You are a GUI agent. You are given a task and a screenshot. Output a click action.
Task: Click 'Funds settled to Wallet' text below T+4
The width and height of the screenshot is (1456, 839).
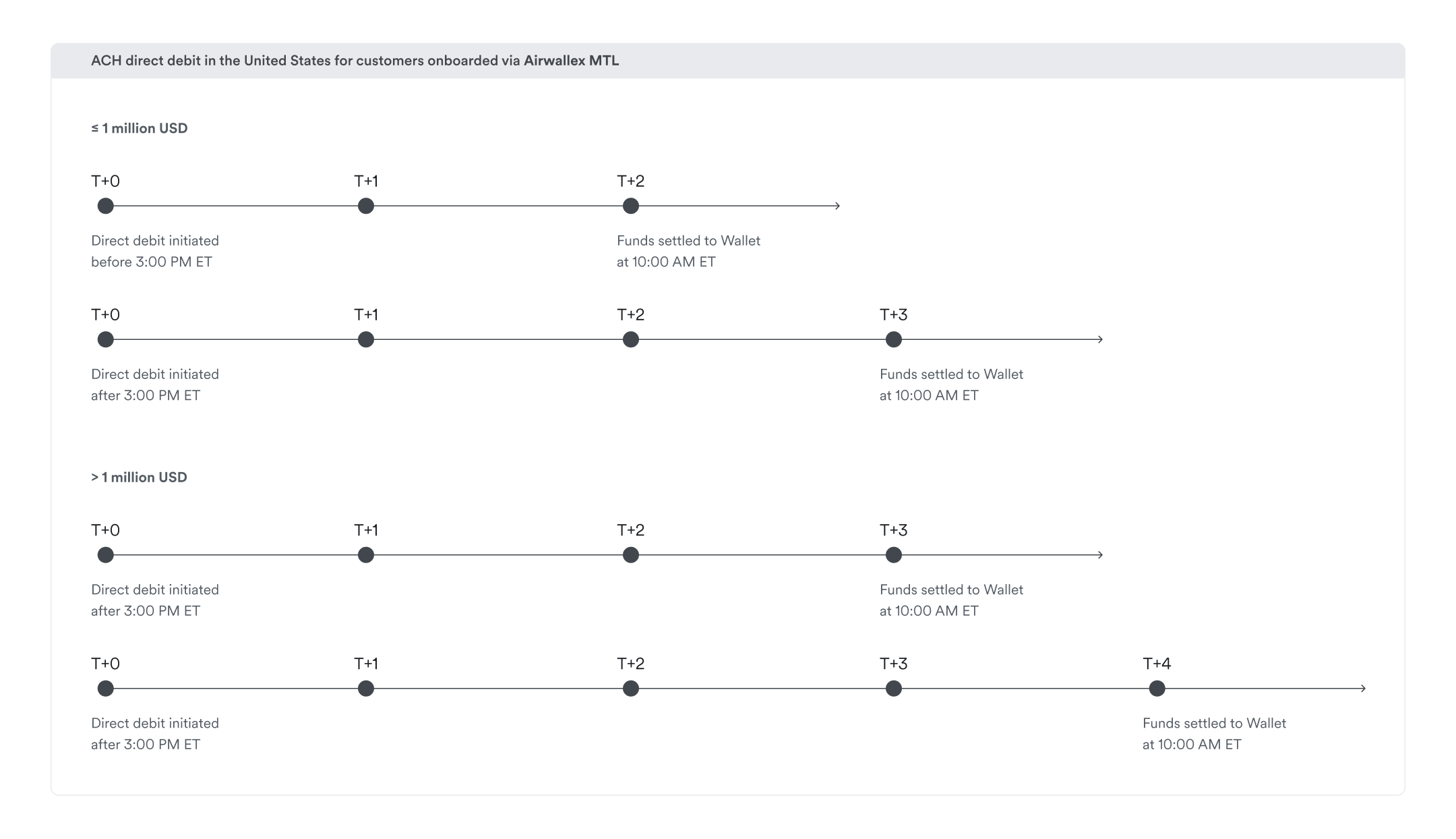[1214, 724]
